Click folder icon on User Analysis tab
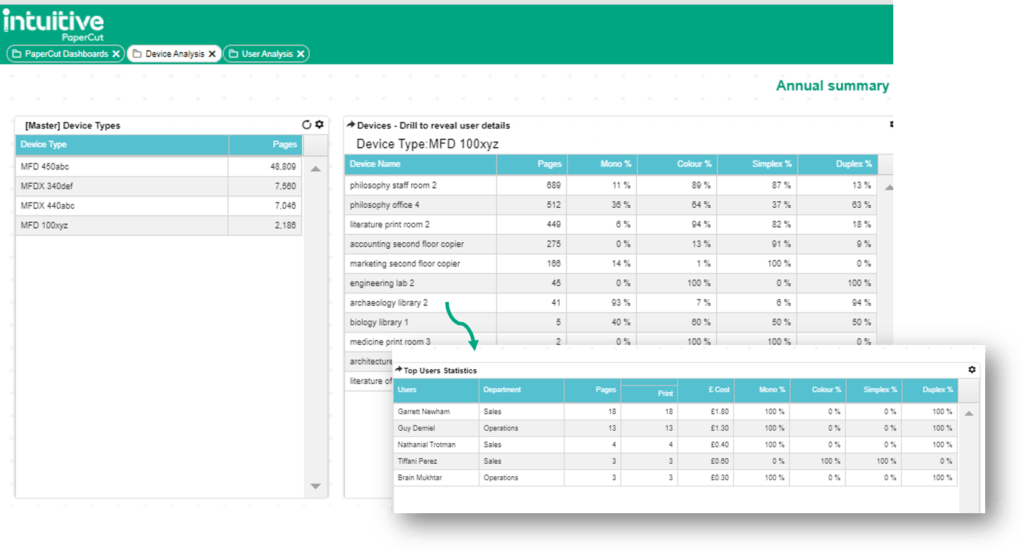Viewport: 1024px width, 552px height. coord(234,54)
